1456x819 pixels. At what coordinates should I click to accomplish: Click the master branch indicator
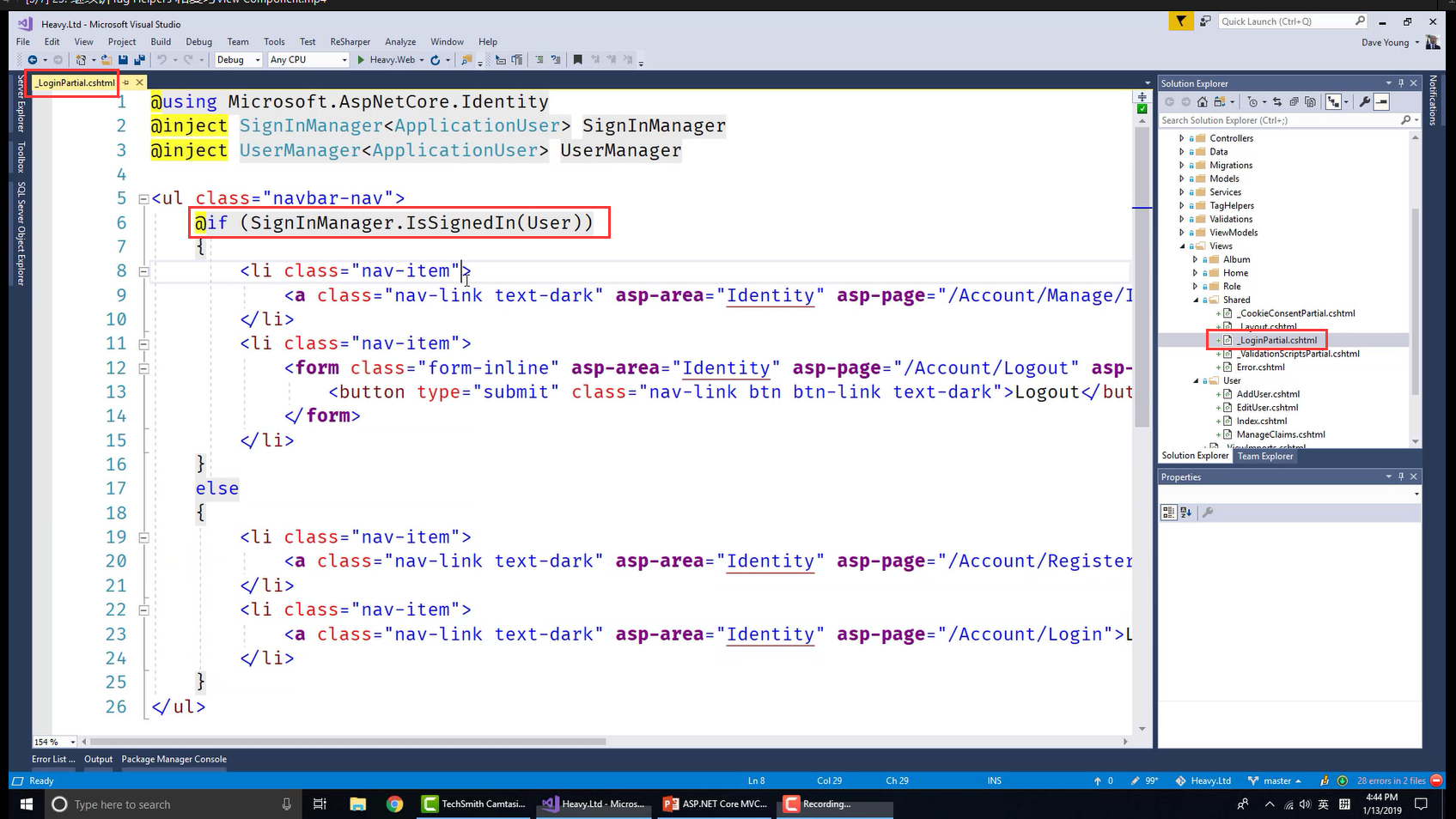pos(1276,780)
